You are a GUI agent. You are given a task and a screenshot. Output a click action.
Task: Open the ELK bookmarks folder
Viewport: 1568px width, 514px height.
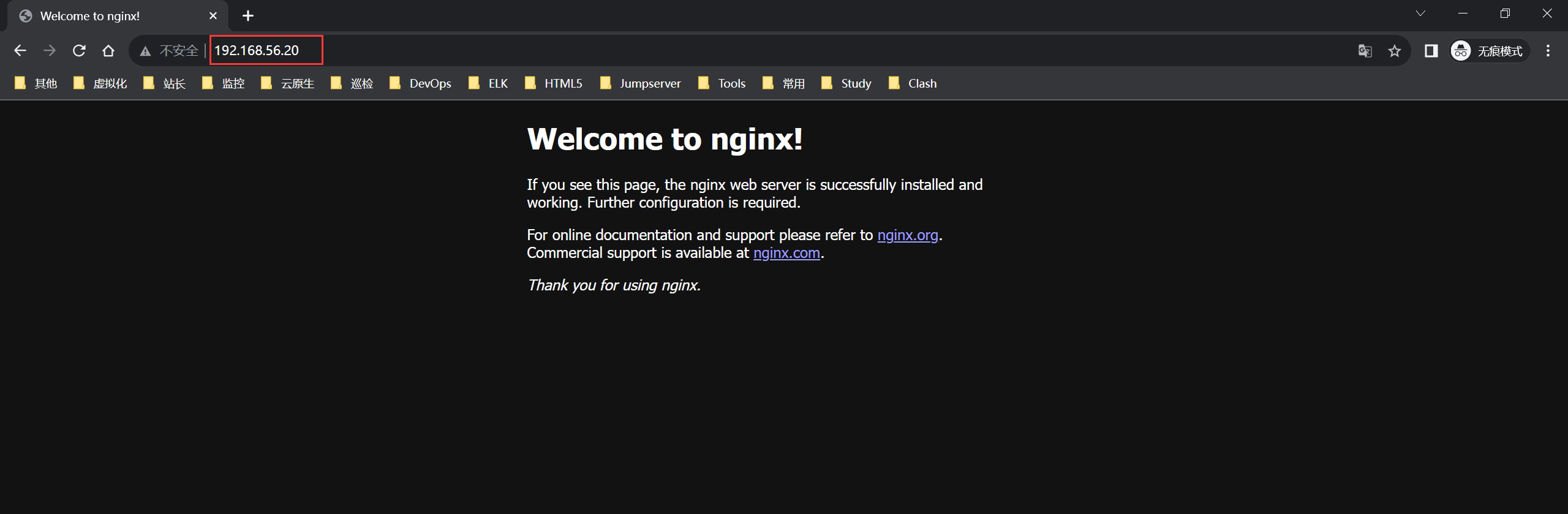tap(488, 83)
